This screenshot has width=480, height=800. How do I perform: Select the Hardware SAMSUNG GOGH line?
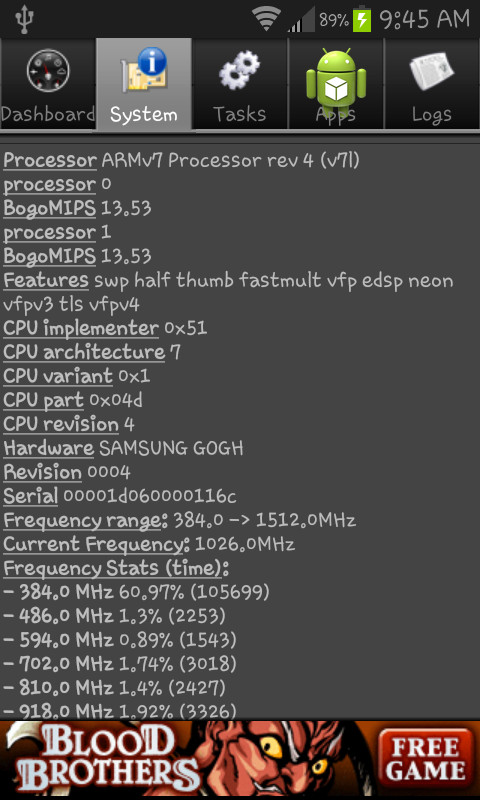[123, 448]
